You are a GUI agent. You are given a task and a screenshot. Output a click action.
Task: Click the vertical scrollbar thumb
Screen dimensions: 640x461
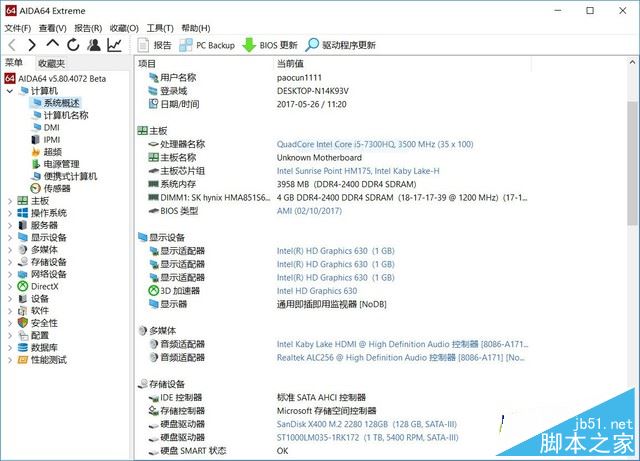632,163
